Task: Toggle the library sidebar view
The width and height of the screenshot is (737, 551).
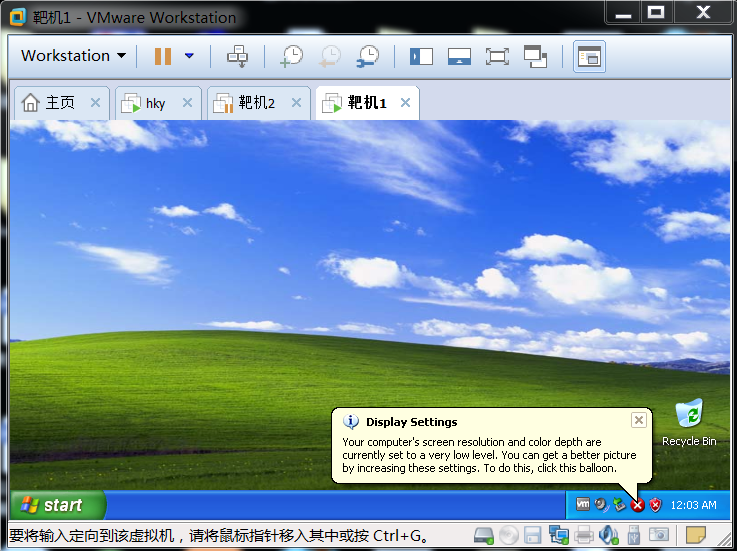Action: pos(421,57)
